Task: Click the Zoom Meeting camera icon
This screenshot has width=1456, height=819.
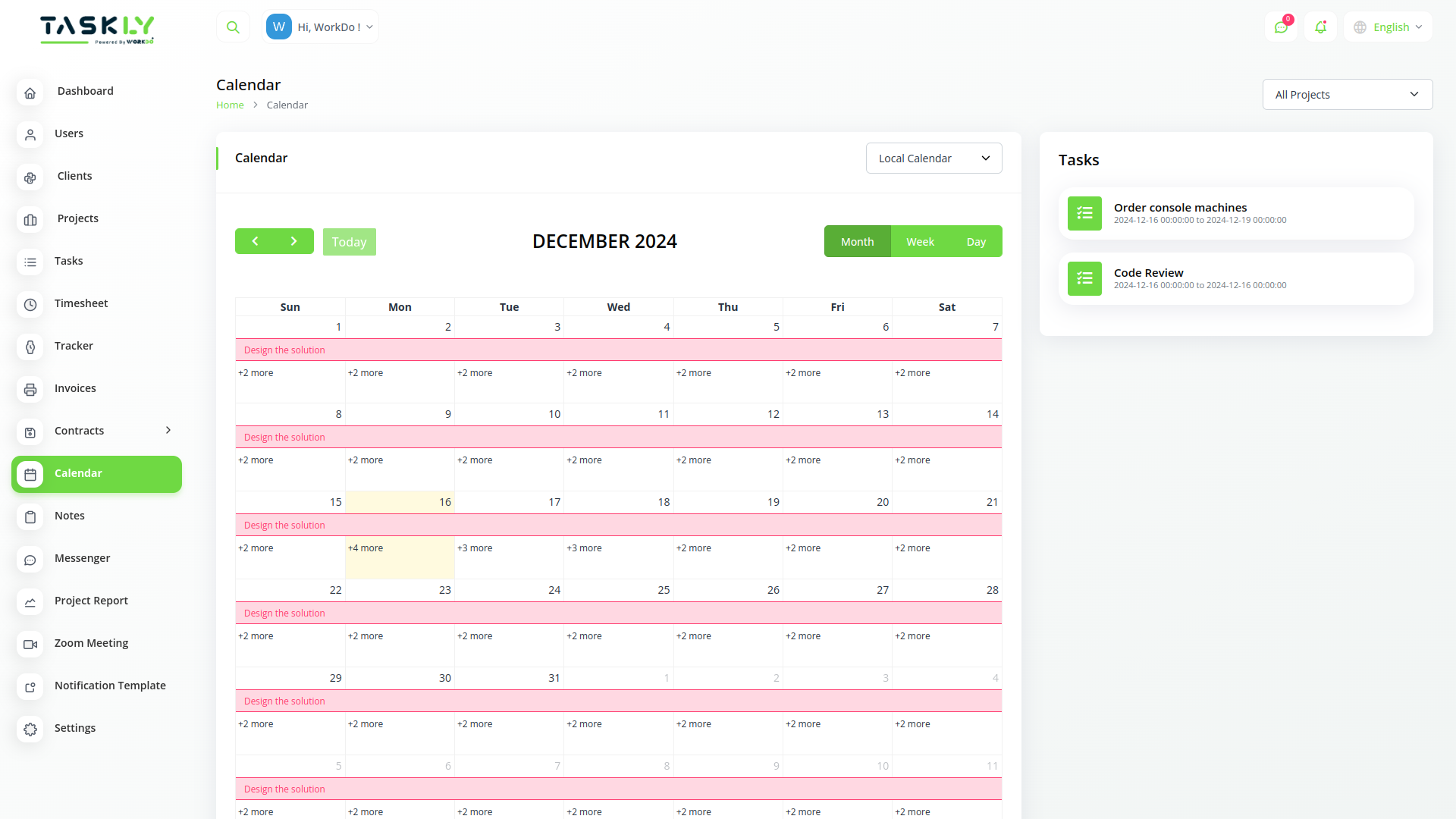Action: [x=30, y=645]
